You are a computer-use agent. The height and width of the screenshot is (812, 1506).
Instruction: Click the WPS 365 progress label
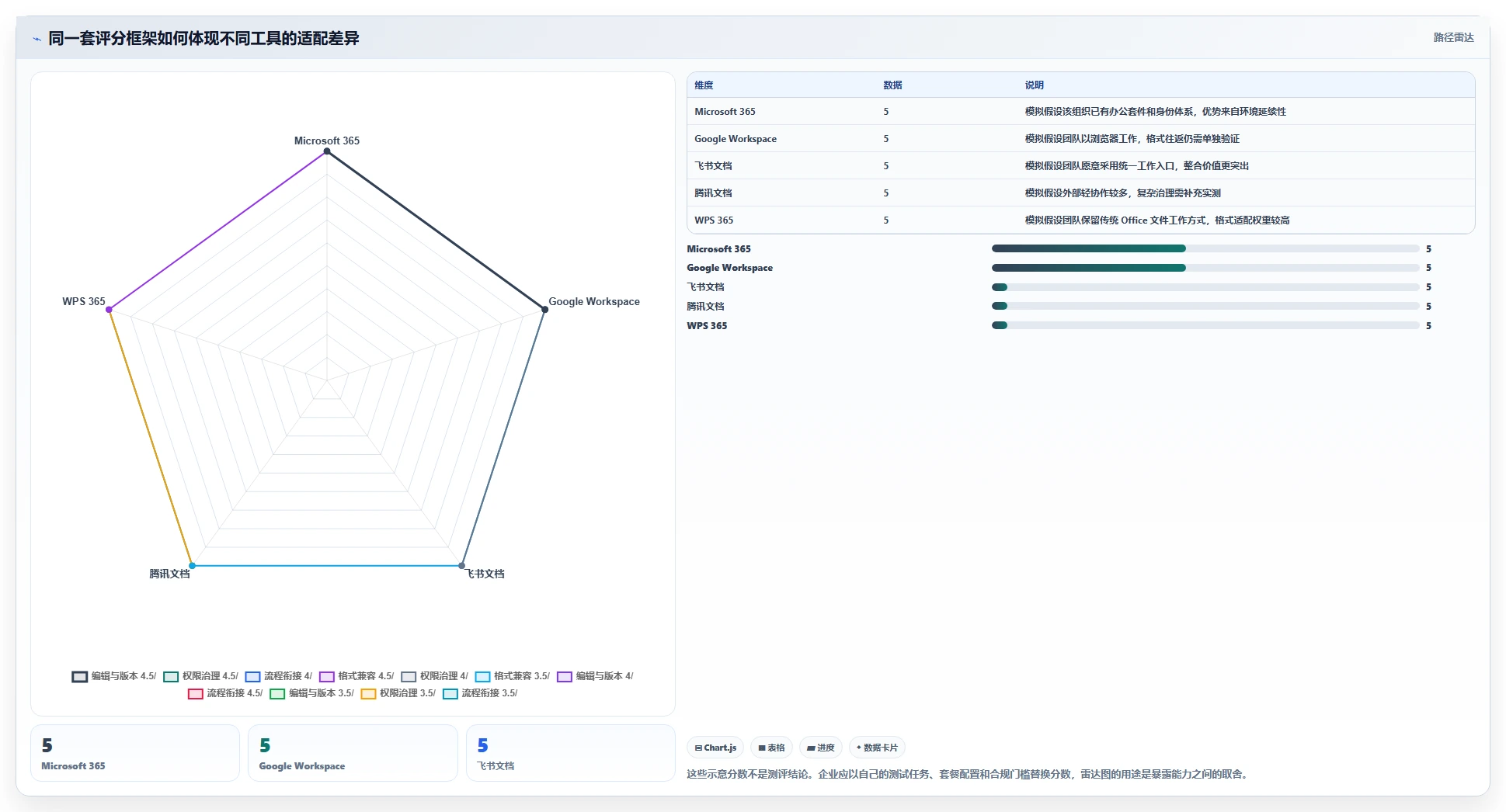coord(707,326)
